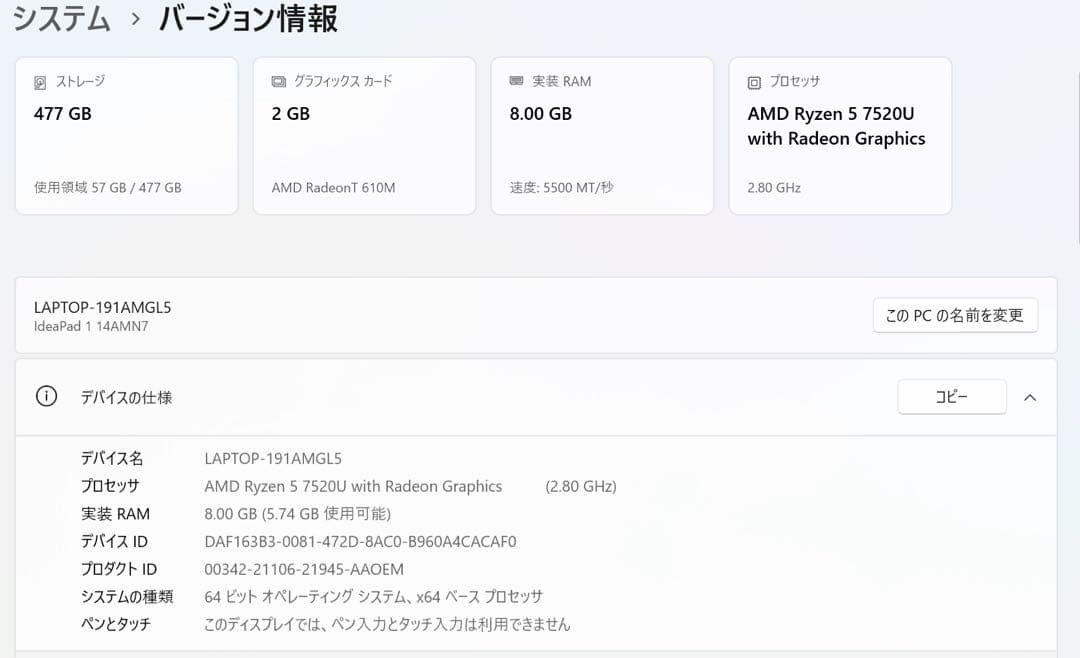Click the コピー button for device specifications
The image size is (1080, 658).
coord(951,396)
